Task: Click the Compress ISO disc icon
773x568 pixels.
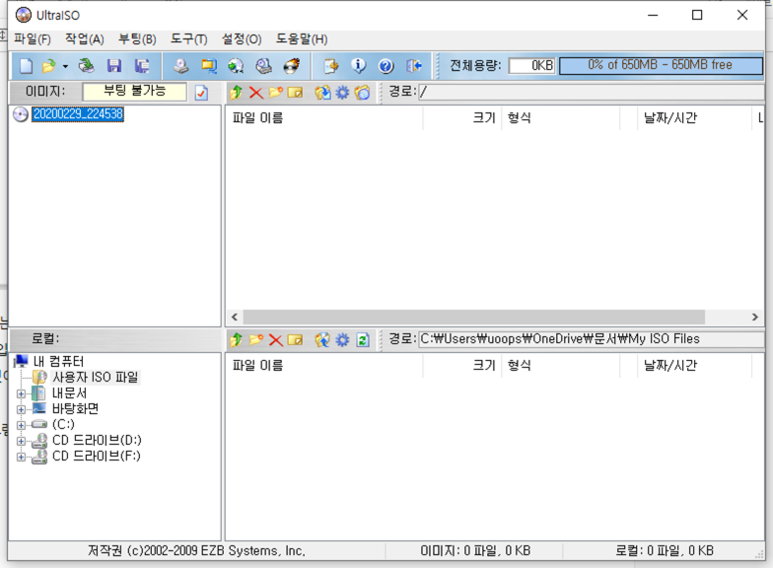Action: (x=236, y=66)
